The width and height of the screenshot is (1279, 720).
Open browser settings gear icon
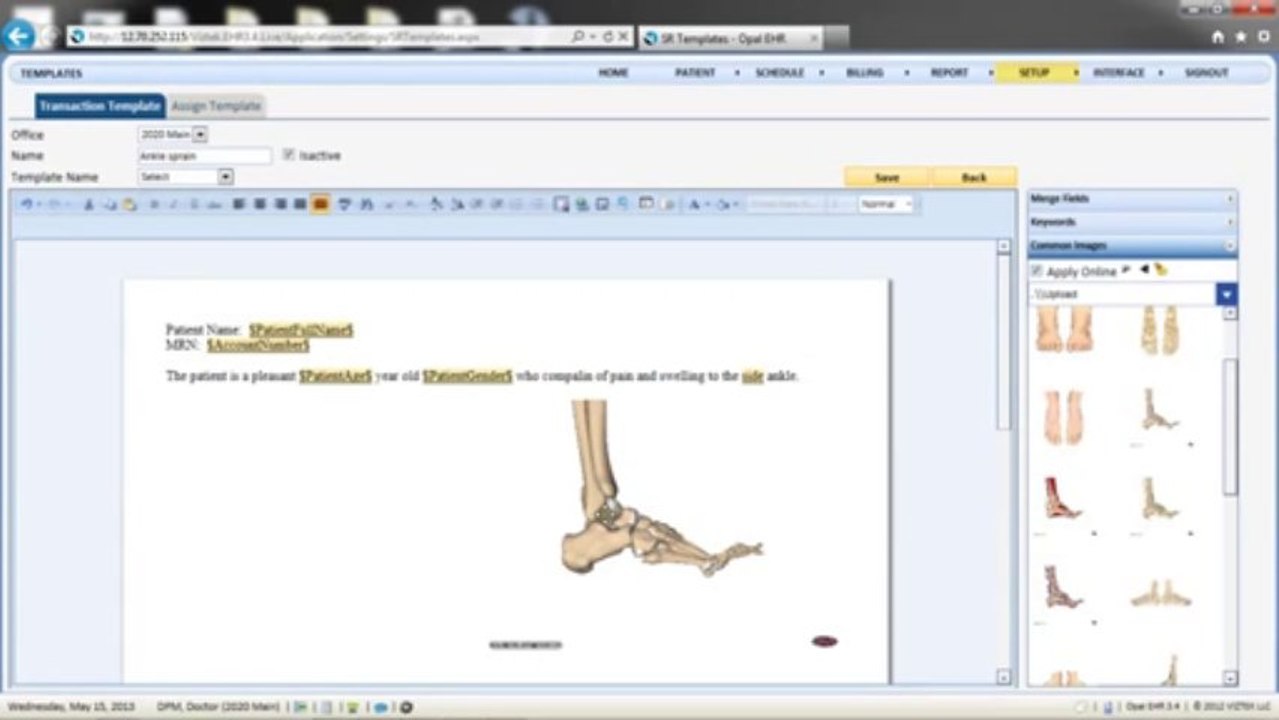click(x=1264, y=37)
